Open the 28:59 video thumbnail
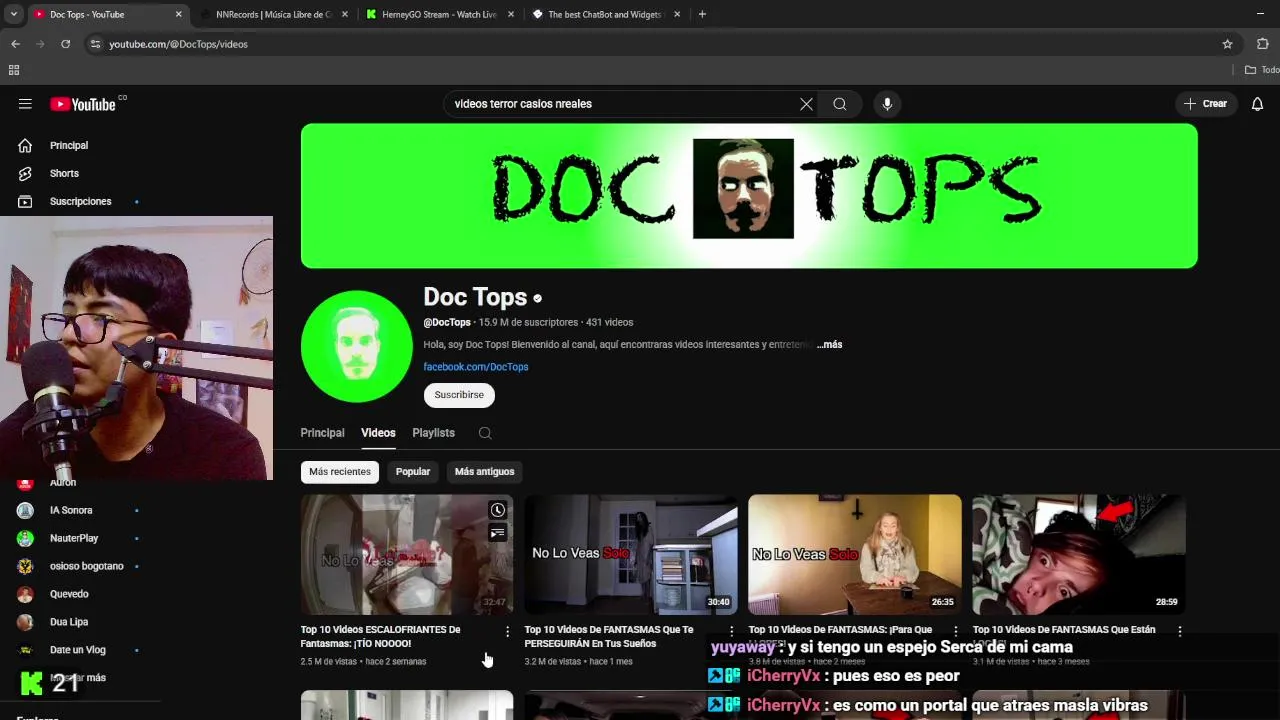This screenshot has width=1280, height=720. click(x=1079, y=554)
